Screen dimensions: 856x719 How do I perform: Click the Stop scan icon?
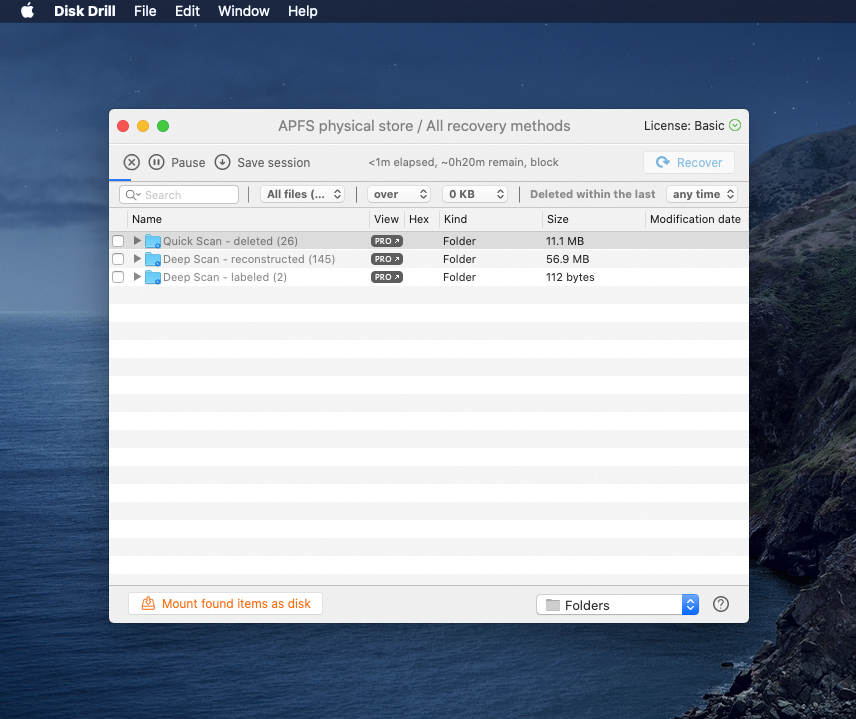[x=131, y=162]
